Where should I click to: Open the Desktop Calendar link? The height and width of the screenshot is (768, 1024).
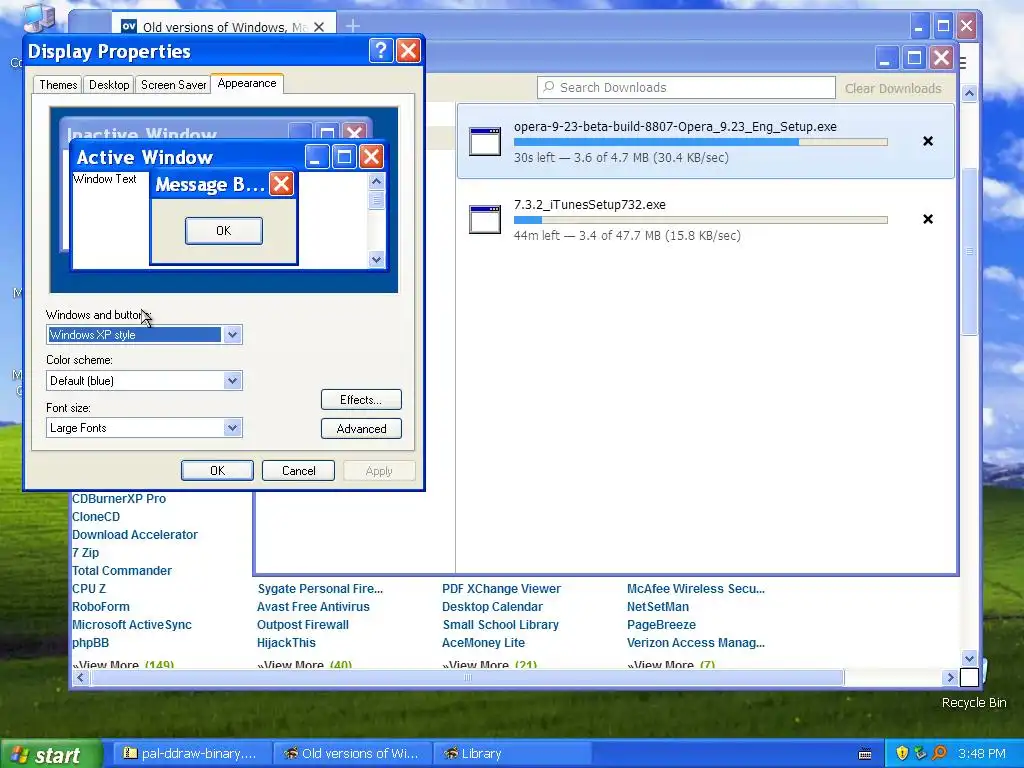(x=492, y=607)
